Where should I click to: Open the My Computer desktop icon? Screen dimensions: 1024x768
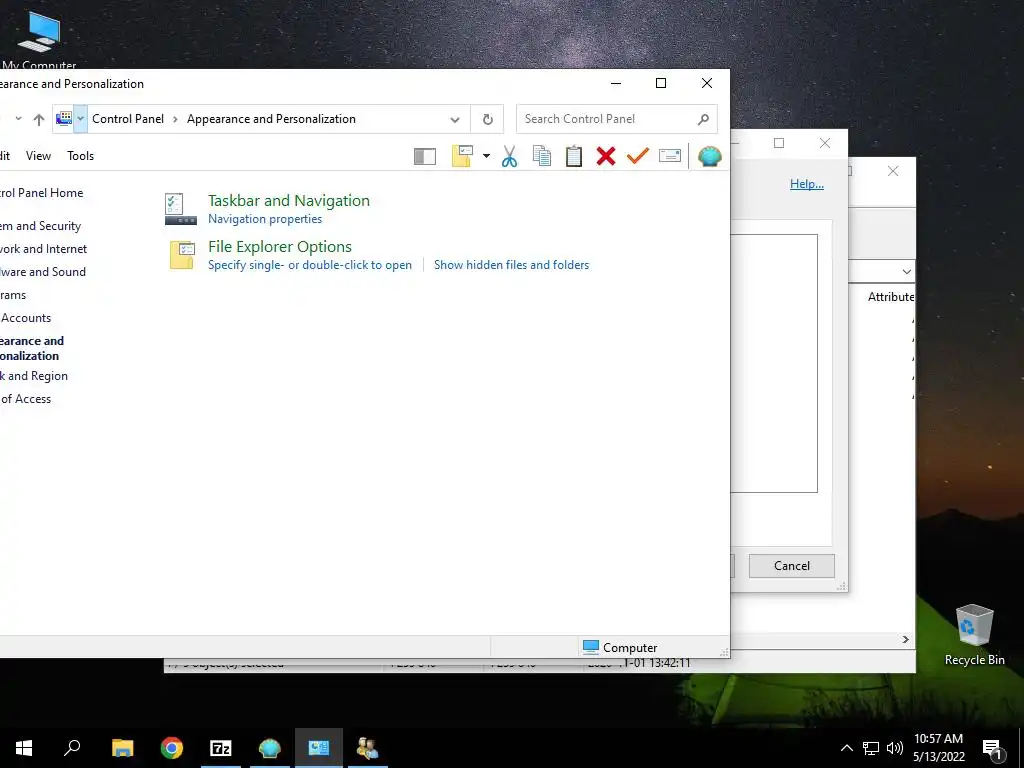(x=38, y=40)
